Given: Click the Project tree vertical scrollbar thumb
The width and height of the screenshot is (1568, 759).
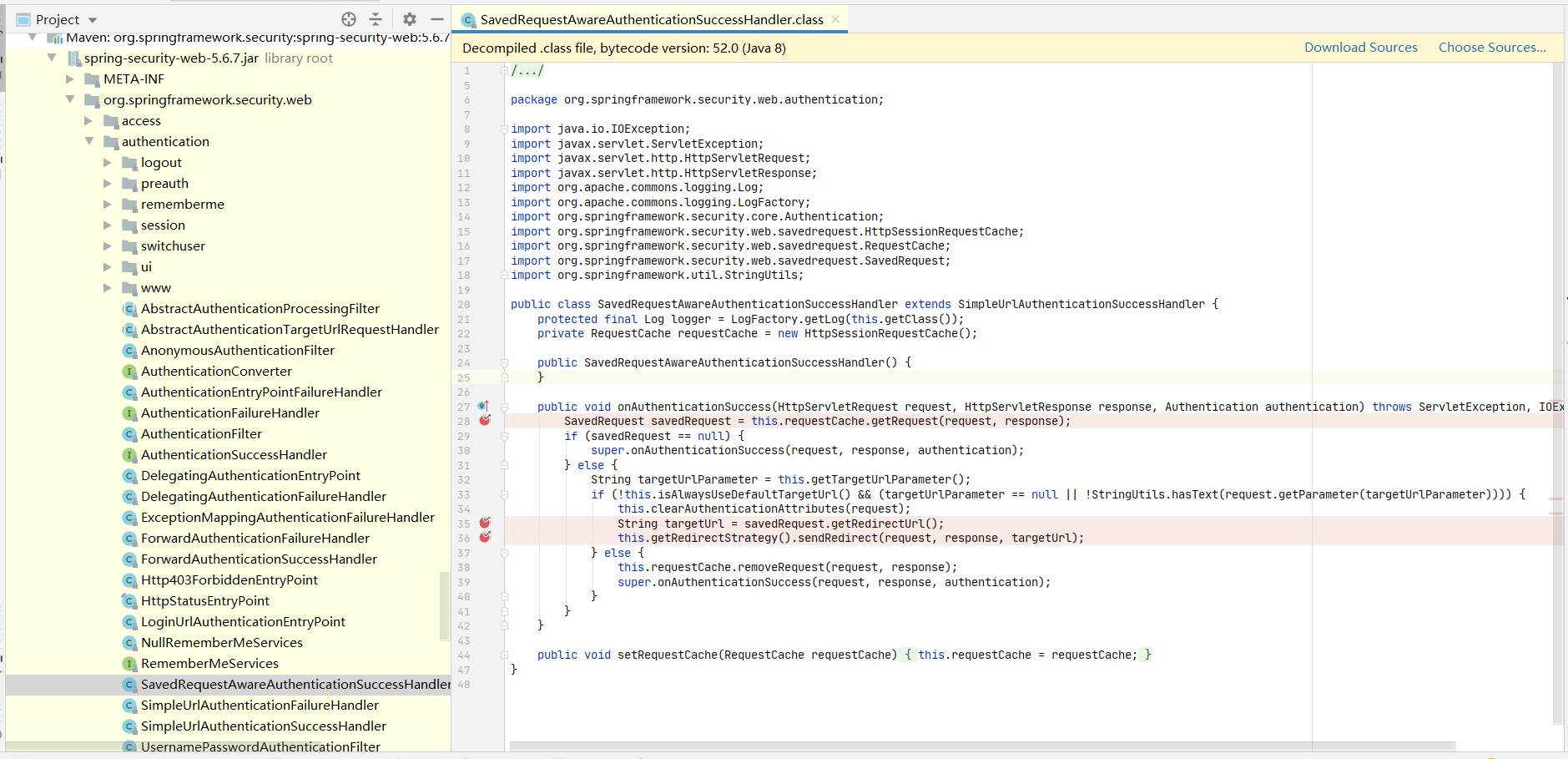Looking at the screenshot, I should pos(445,605).
